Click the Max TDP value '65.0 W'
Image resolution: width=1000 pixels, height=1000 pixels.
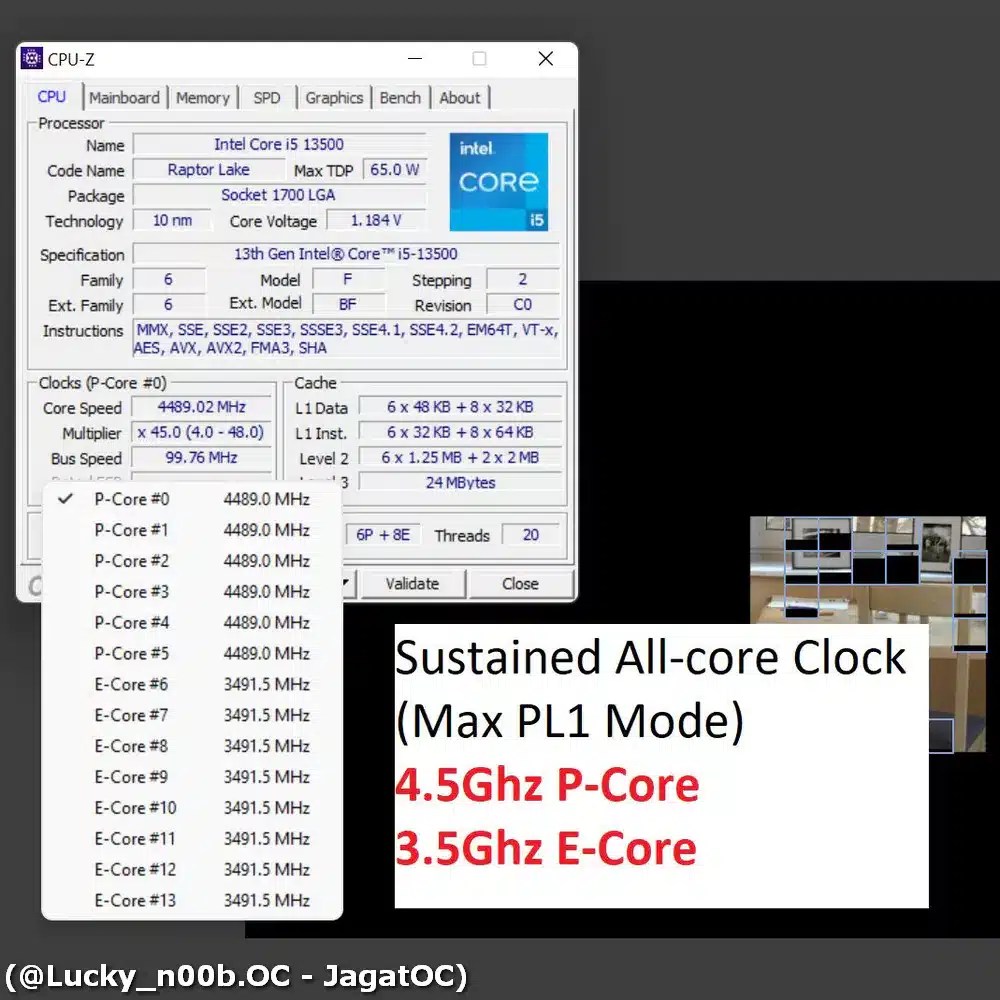pyautogui.click(x=394, y=170)
